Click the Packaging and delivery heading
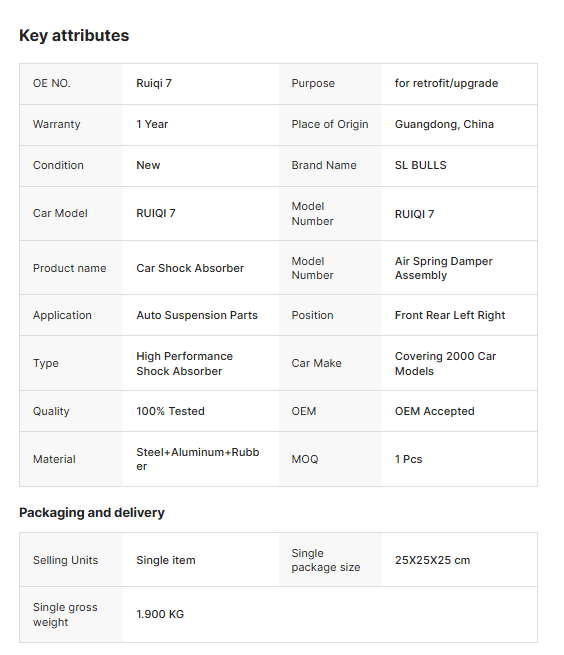Screen dimensions: 564x655 tap(92, 513)
